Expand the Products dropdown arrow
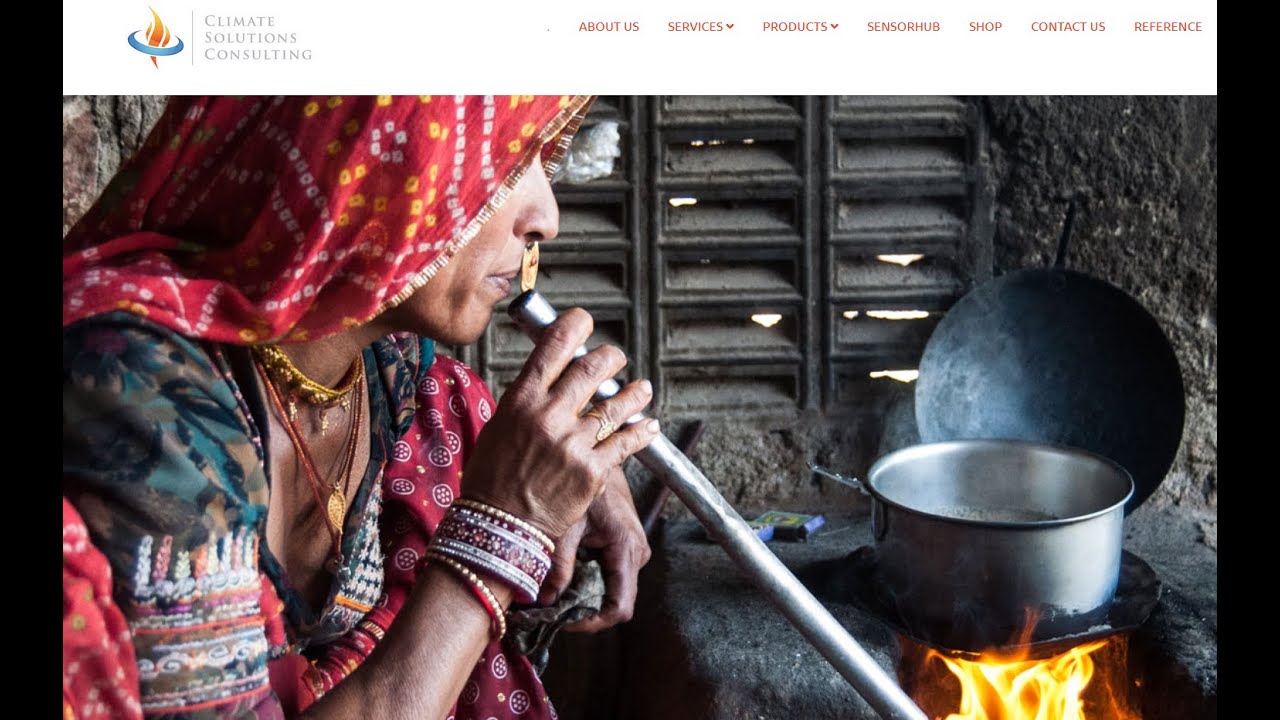The height and width of the screenshot is (720, 1280). [x=834, y=27]
